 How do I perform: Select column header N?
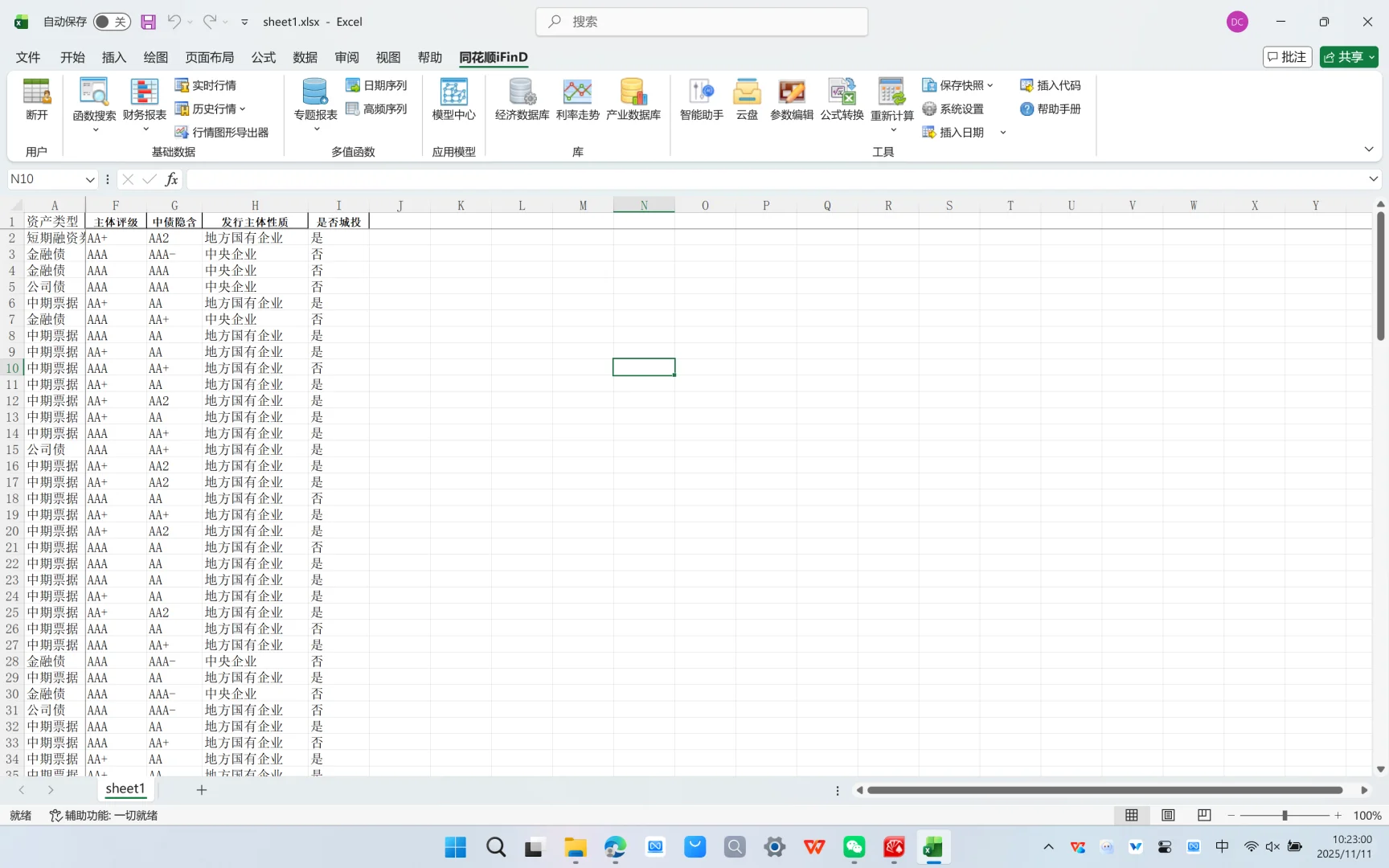click(x=644, y=205)
